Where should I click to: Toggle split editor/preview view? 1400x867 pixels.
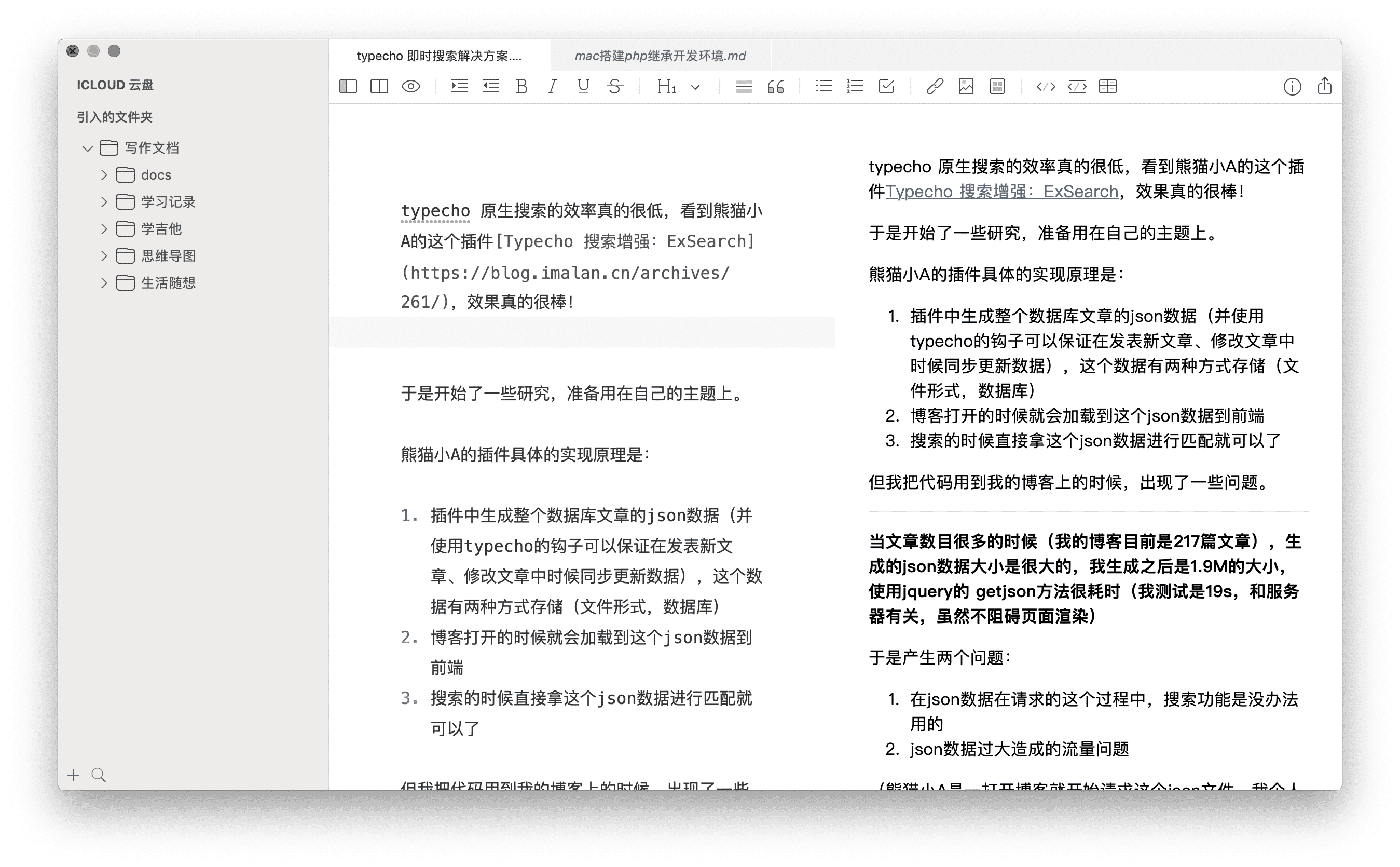tap(379, 87)
